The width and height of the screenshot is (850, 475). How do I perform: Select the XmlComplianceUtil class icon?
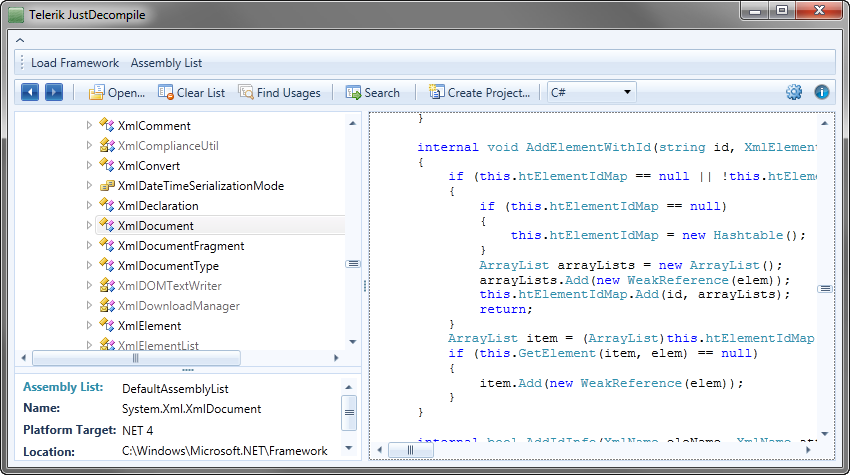(x=107, y=145)
